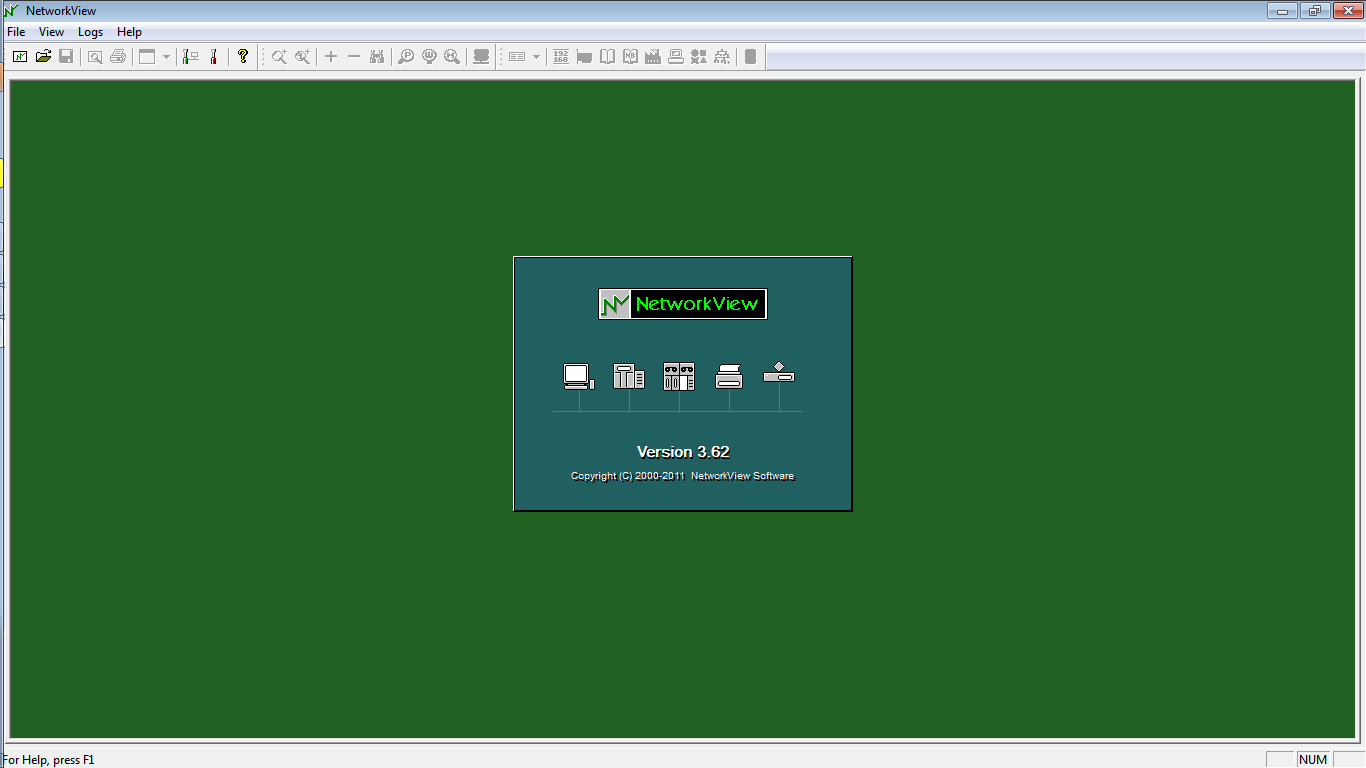Click the NB book icon

[x=630, y=57]
